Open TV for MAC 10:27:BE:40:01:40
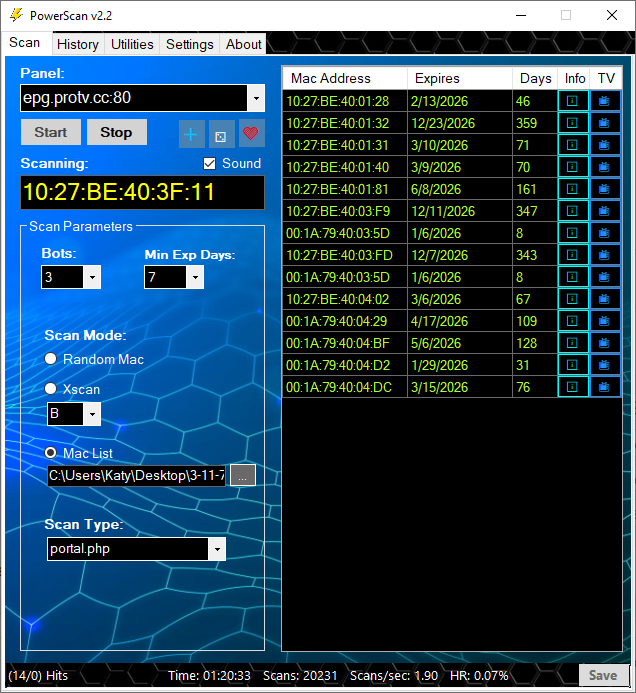 pyautogui.click(x=605, y=167)
